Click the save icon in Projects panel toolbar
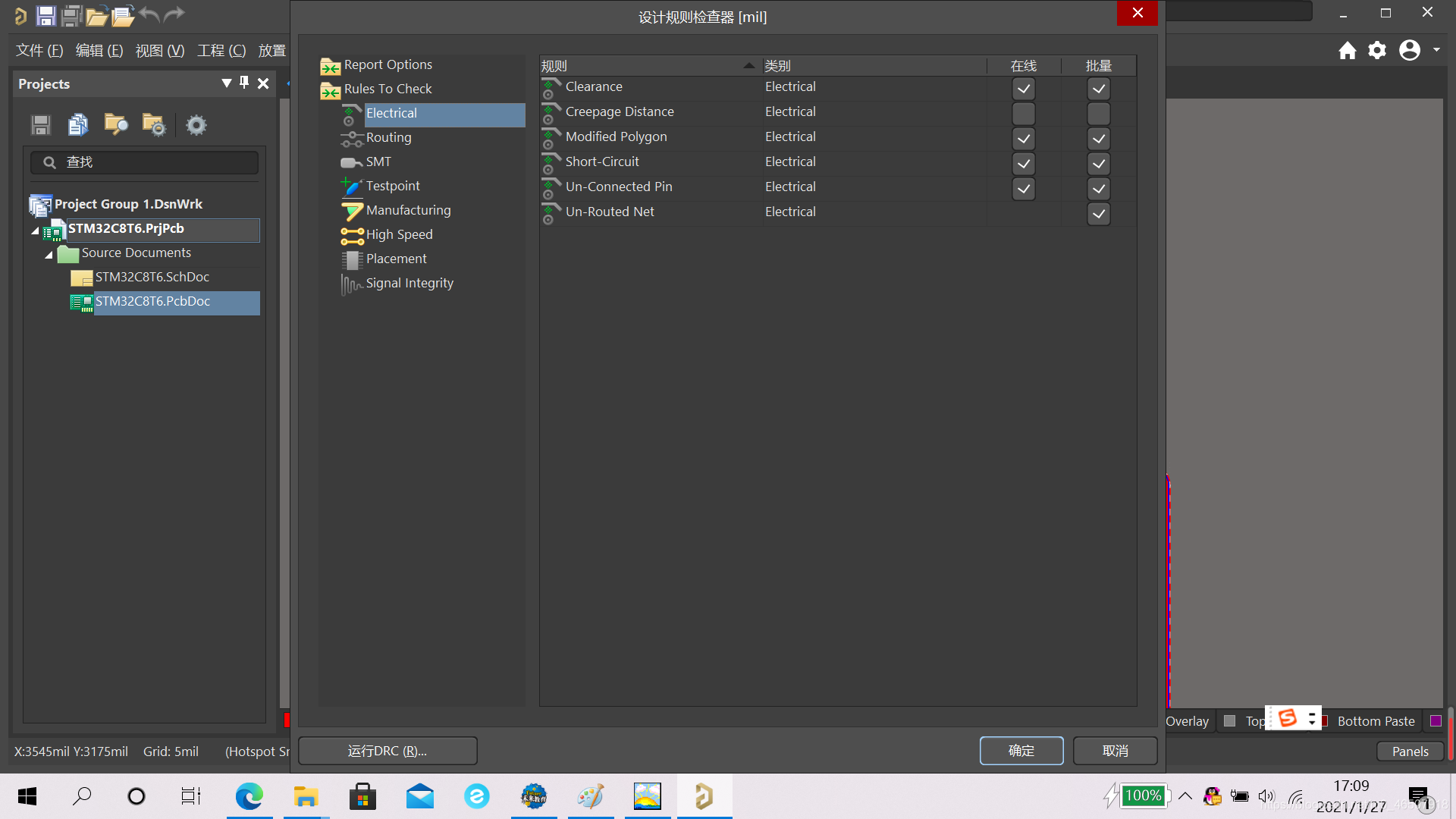 [41, 125]
